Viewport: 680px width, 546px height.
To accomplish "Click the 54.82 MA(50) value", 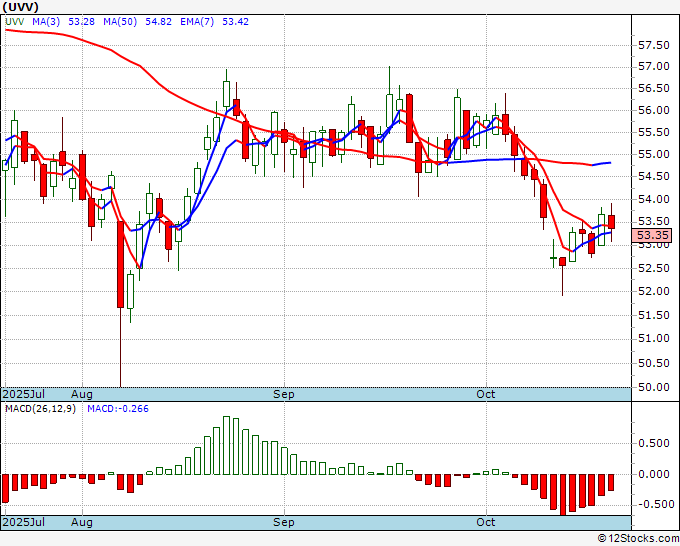I will [x=158, y=22].
